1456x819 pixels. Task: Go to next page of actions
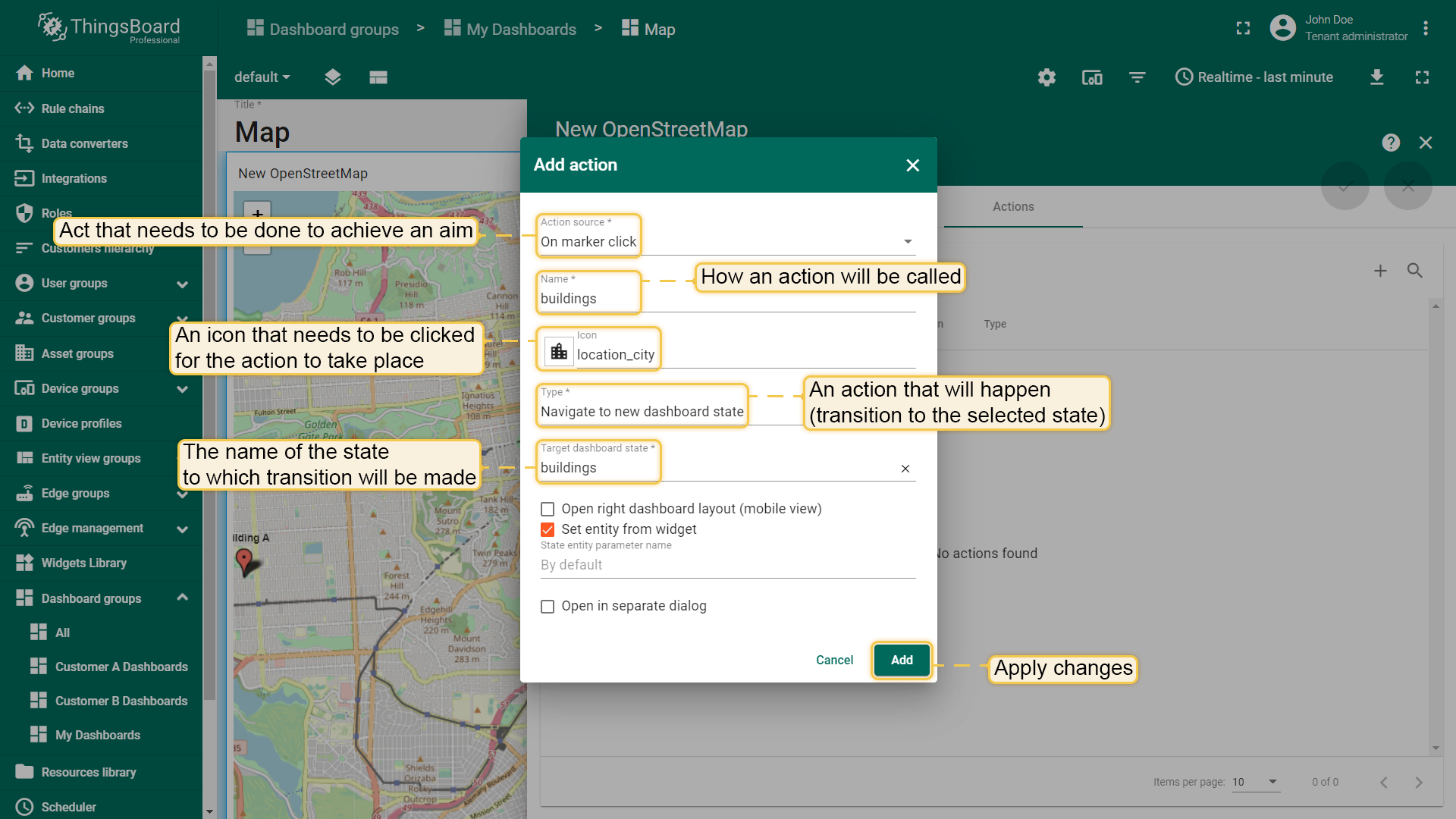(x=1419, y=782)
